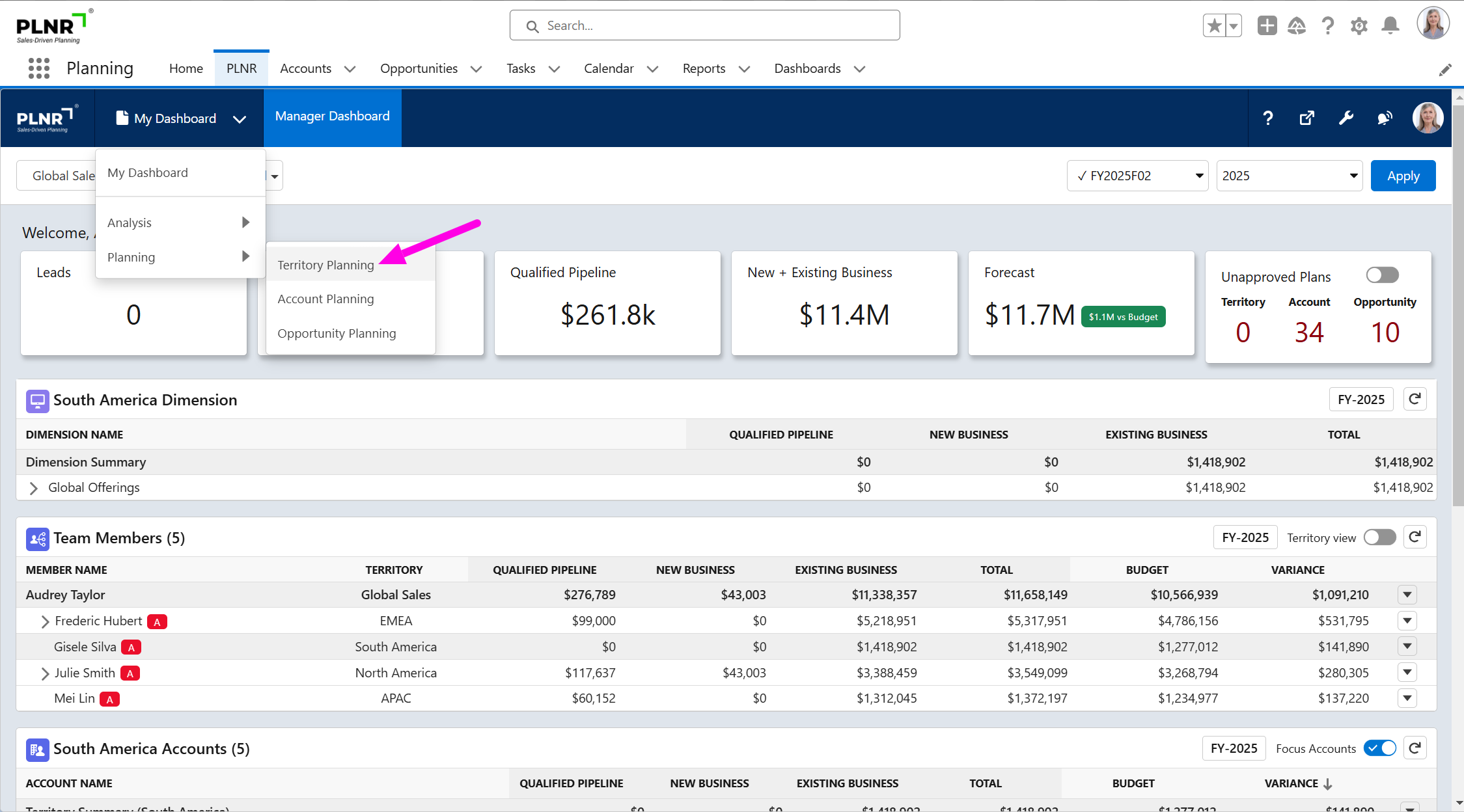Click the Apply button
Screen dimensions: 1464x812
pos(1403,176)
